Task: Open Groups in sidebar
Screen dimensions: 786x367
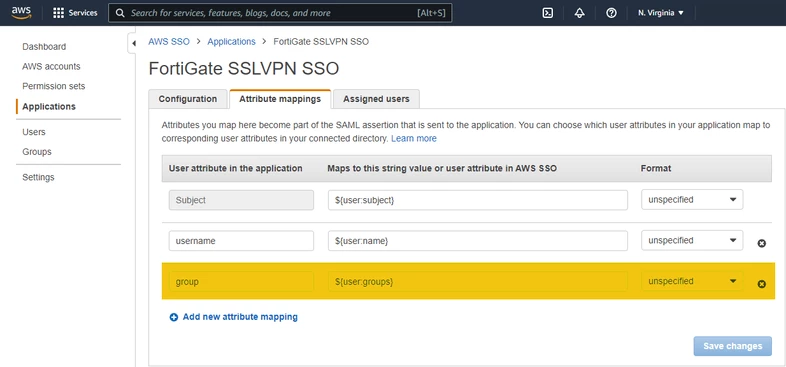Action: [37, 151]
